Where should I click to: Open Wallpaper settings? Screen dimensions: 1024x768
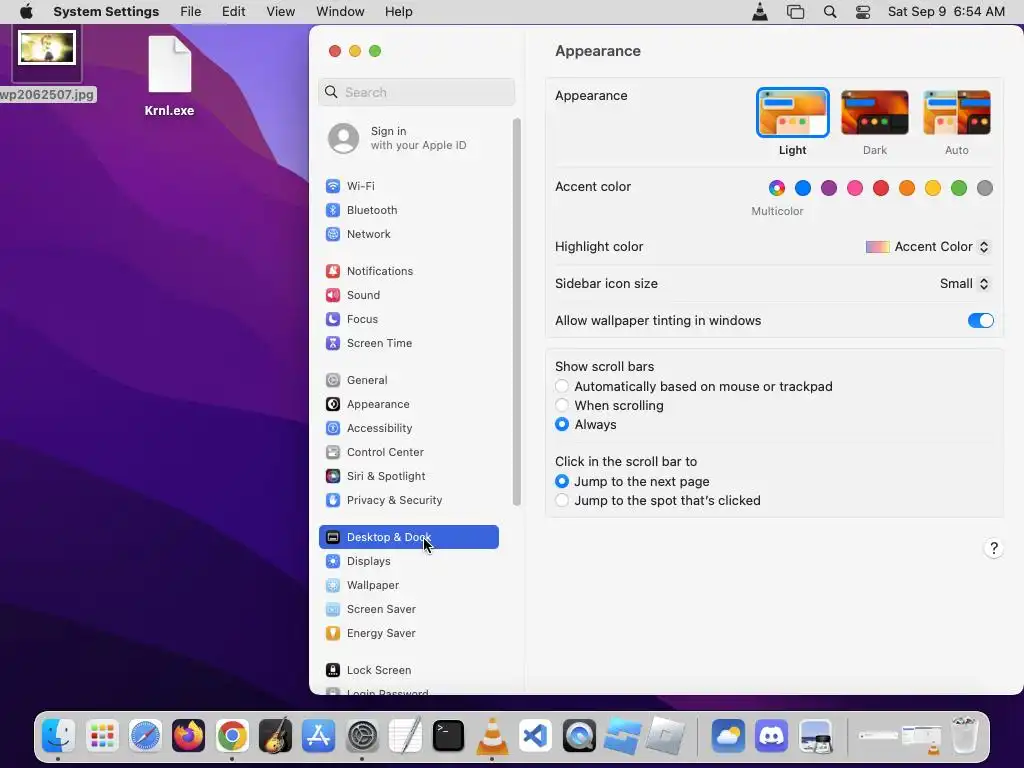(409, 586)
